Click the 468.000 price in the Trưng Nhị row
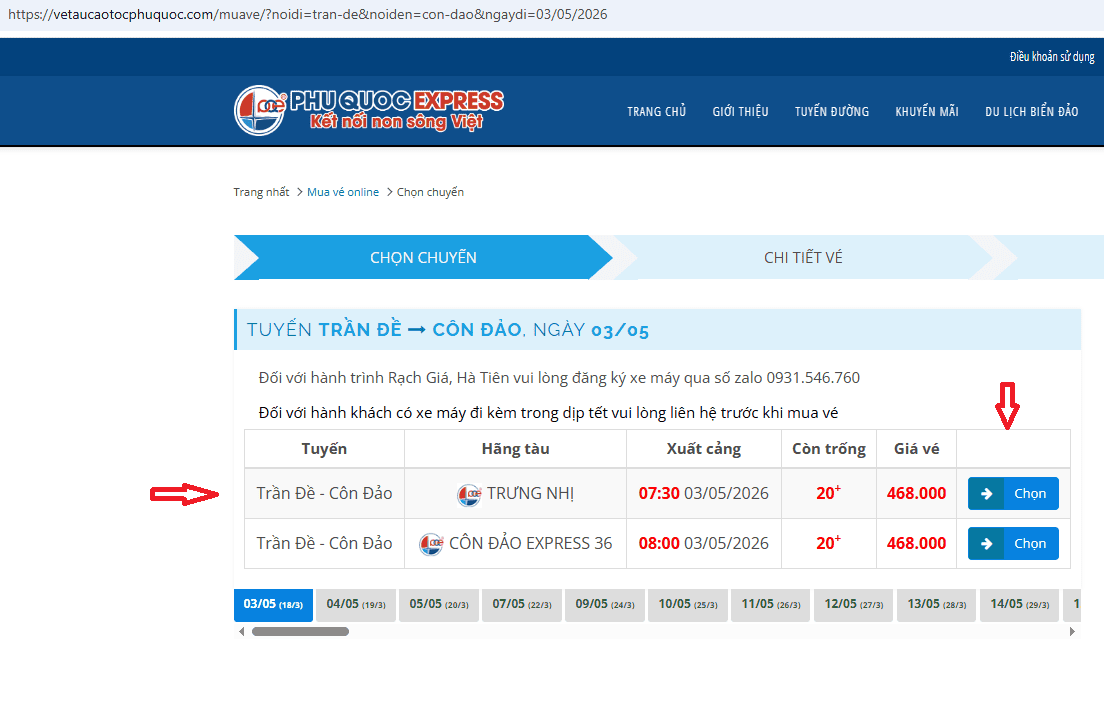The width and height of the screenshot is (1104, 725). click(916, 493)
